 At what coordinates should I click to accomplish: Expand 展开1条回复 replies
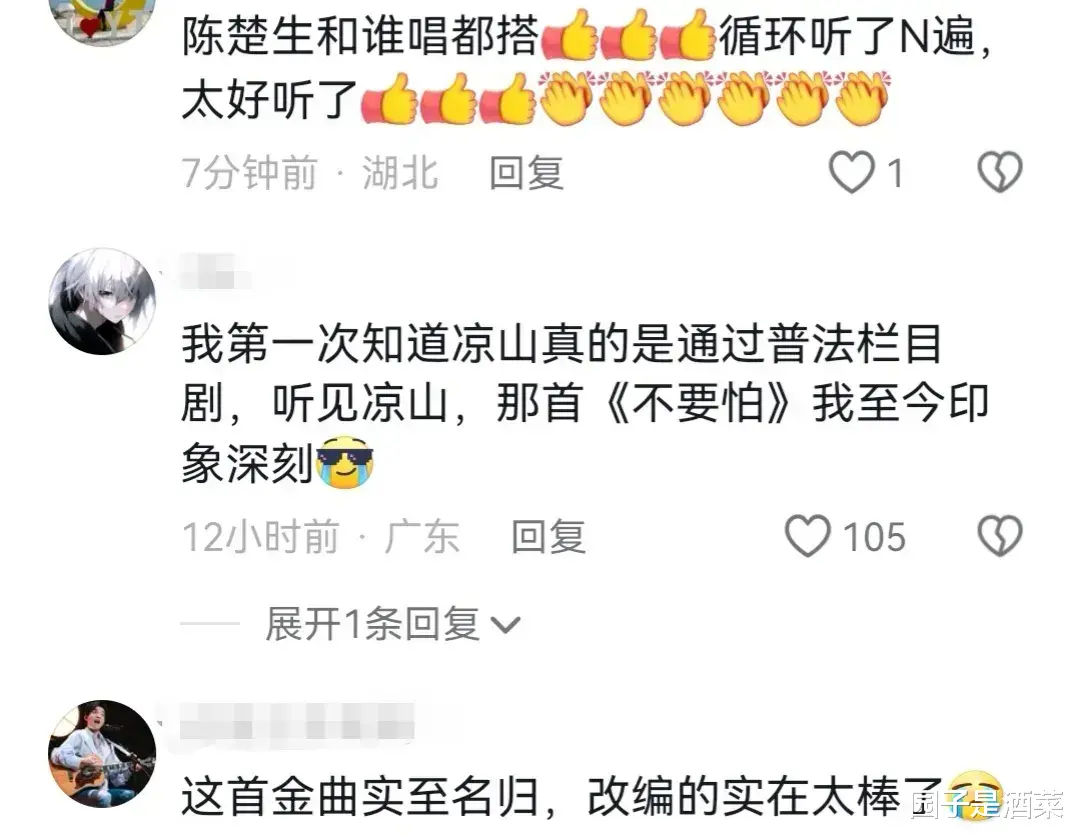[392, 624]
